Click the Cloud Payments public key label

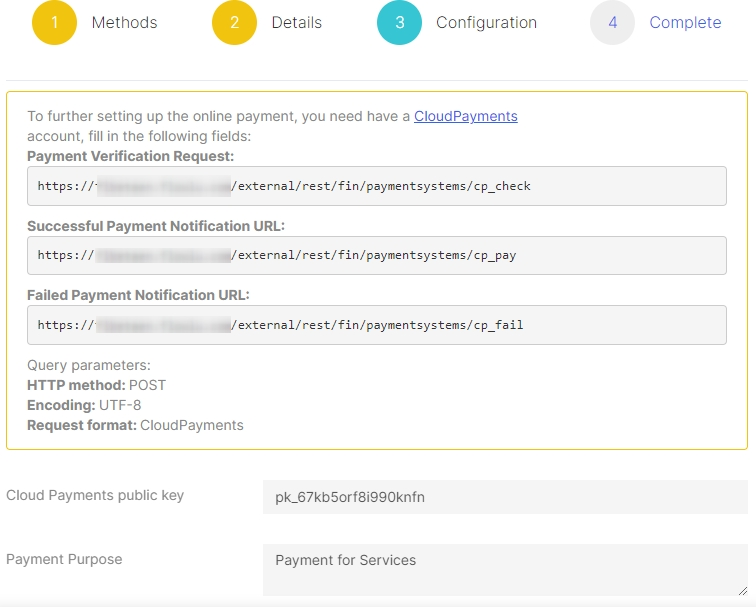[x=95, y=495]
